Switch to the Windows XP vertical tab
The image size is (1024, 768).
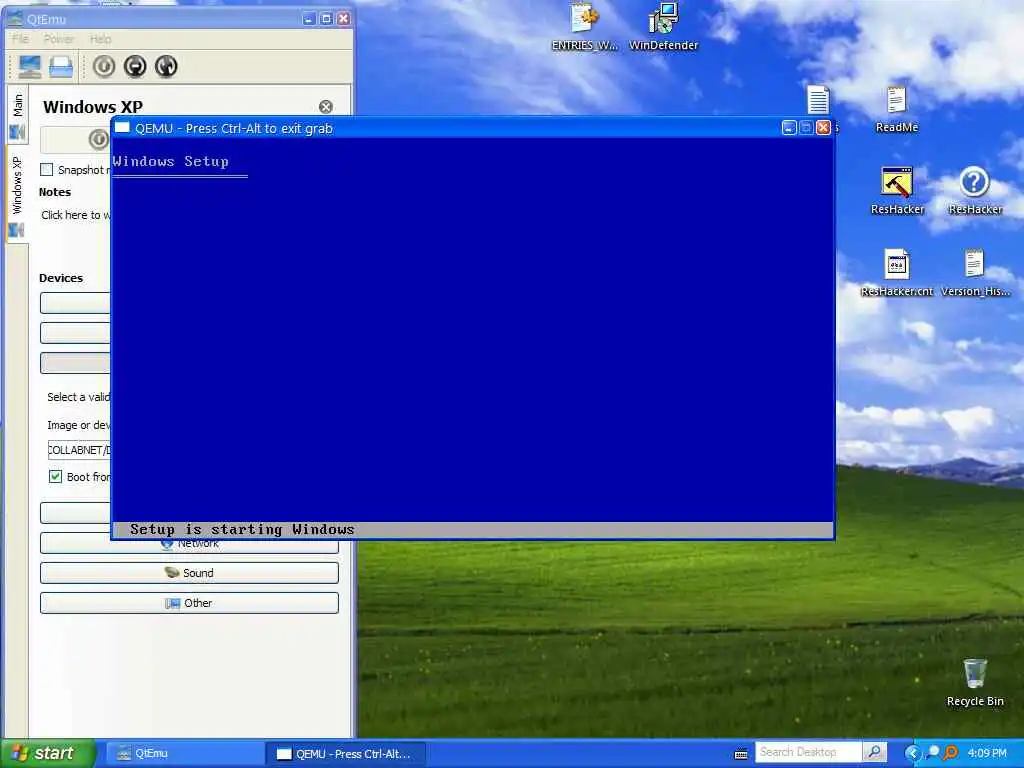[x=18, y=194]
